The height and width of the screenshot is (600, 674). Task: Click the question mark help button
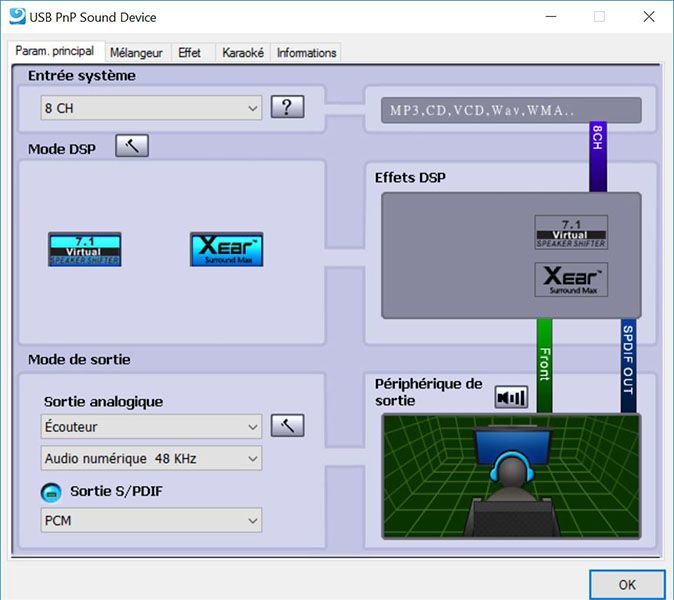pos(287,107)
